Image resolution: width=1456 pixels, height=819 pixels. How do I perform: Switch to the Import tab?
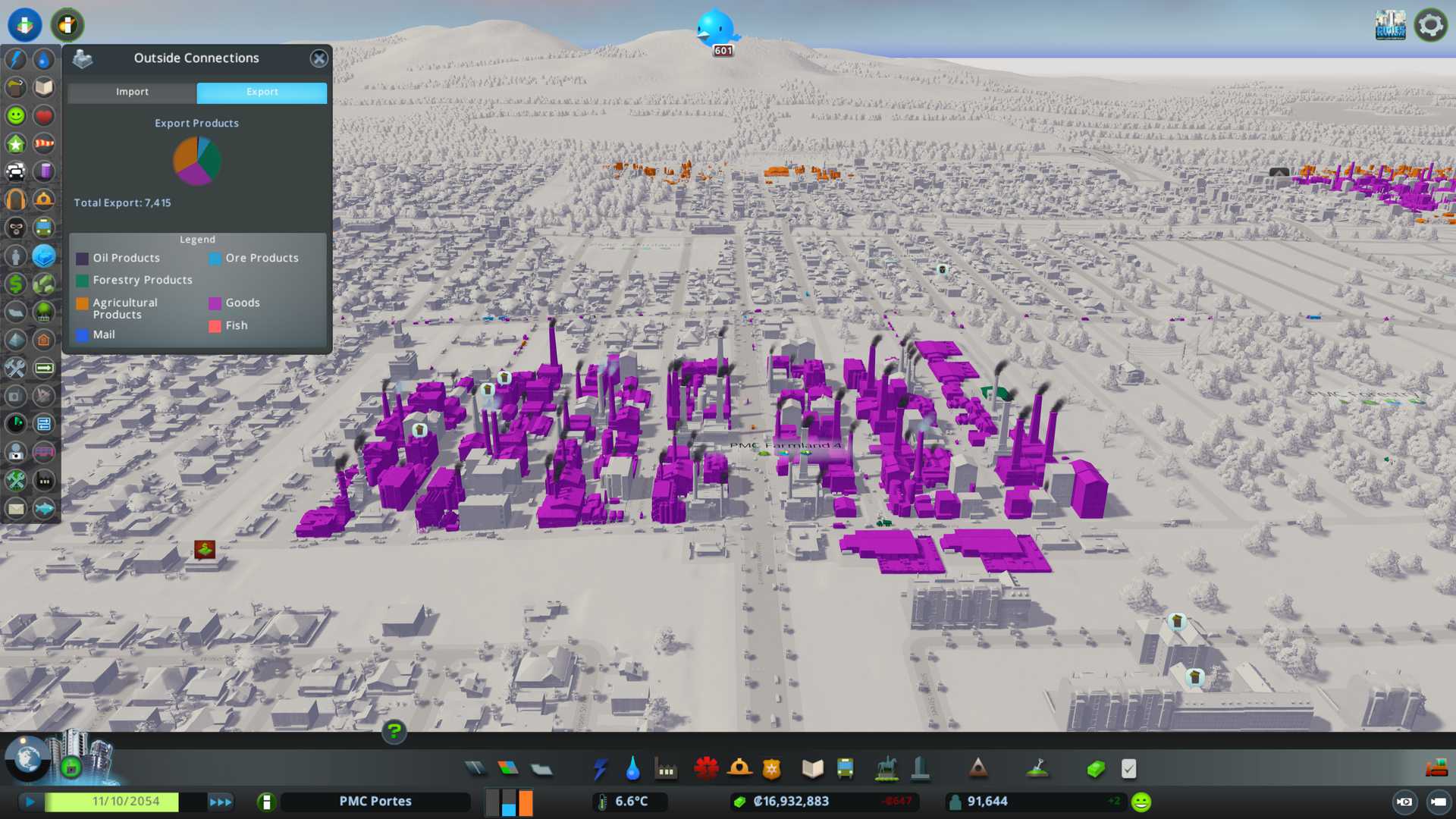132,92
